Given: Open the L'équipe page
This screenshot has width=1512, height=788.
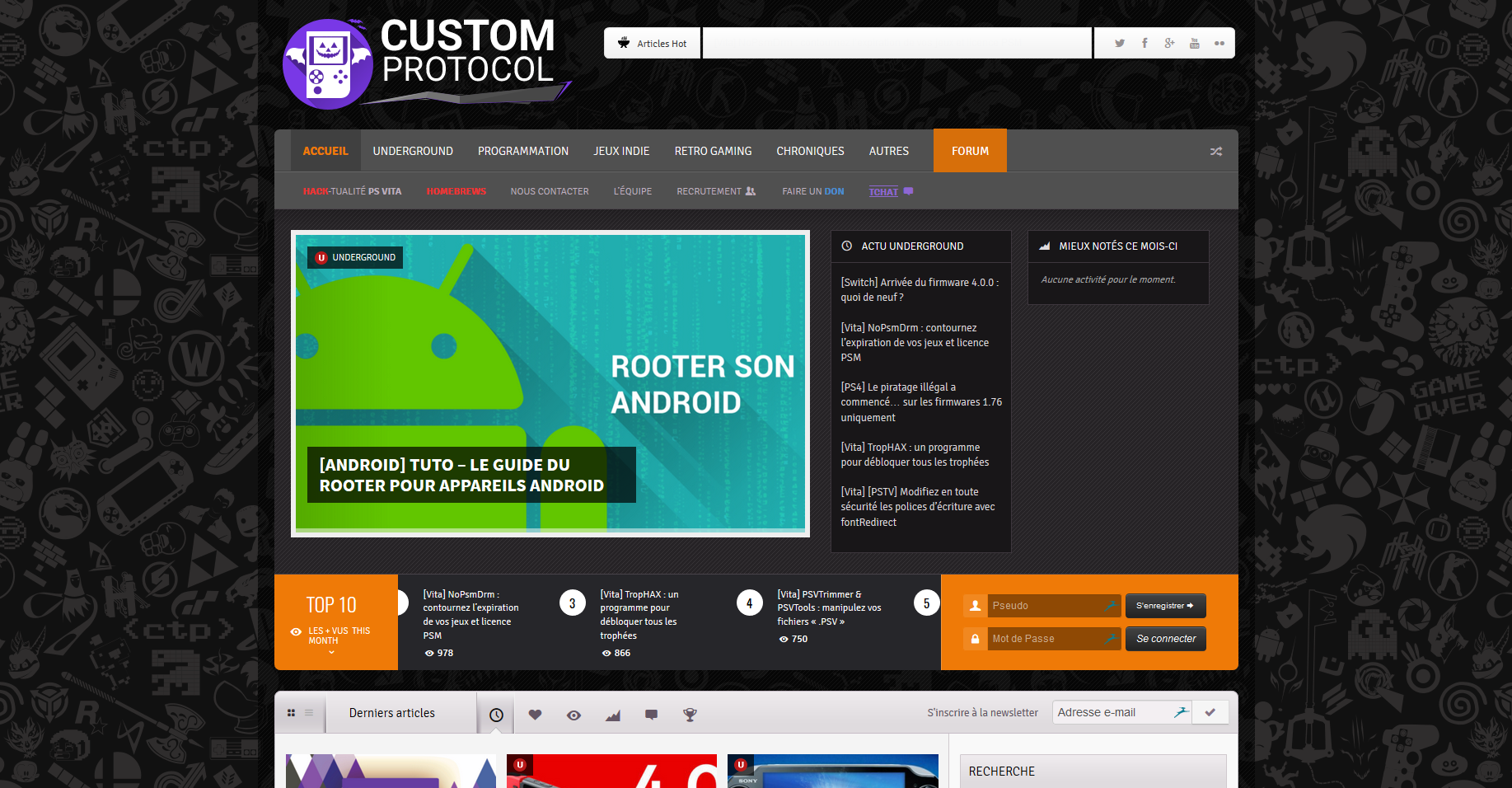Looking at the screenshot, I should (x=632, y=191).
